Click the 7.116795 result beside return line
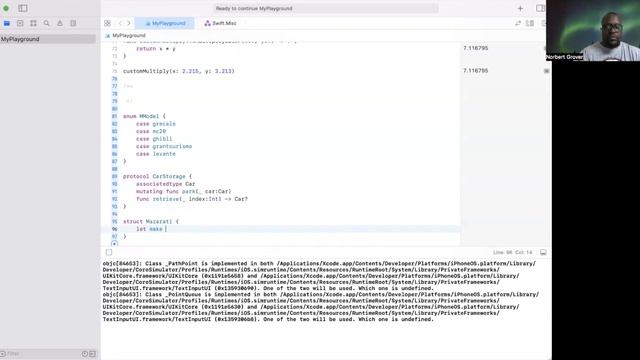This screenshot has height=360, width=640. pos(476,48)
